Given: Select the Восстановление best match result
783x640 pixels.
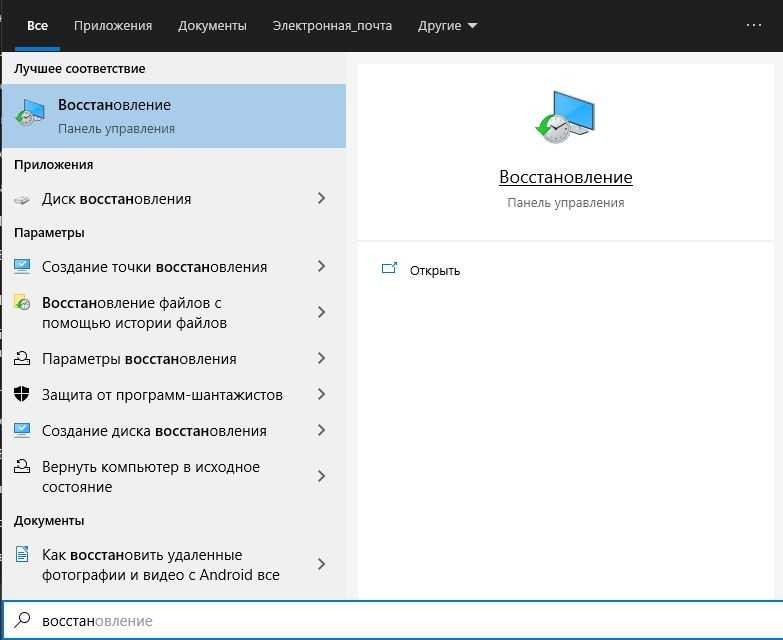Looking at the screenshot, I should click(174, 116).
